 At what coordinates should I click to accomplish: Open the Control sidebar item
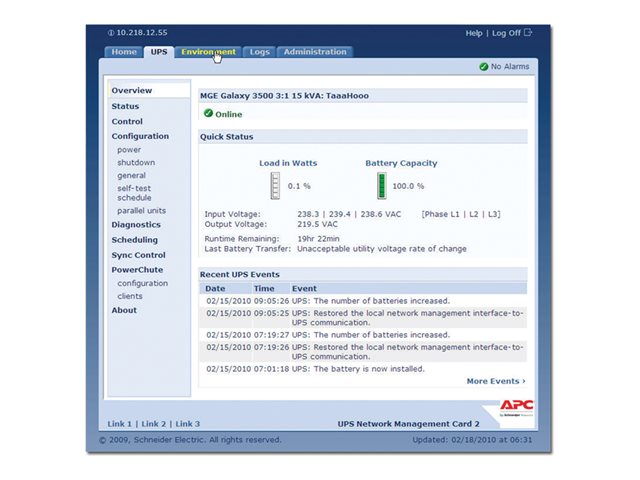tap(127, 121)
